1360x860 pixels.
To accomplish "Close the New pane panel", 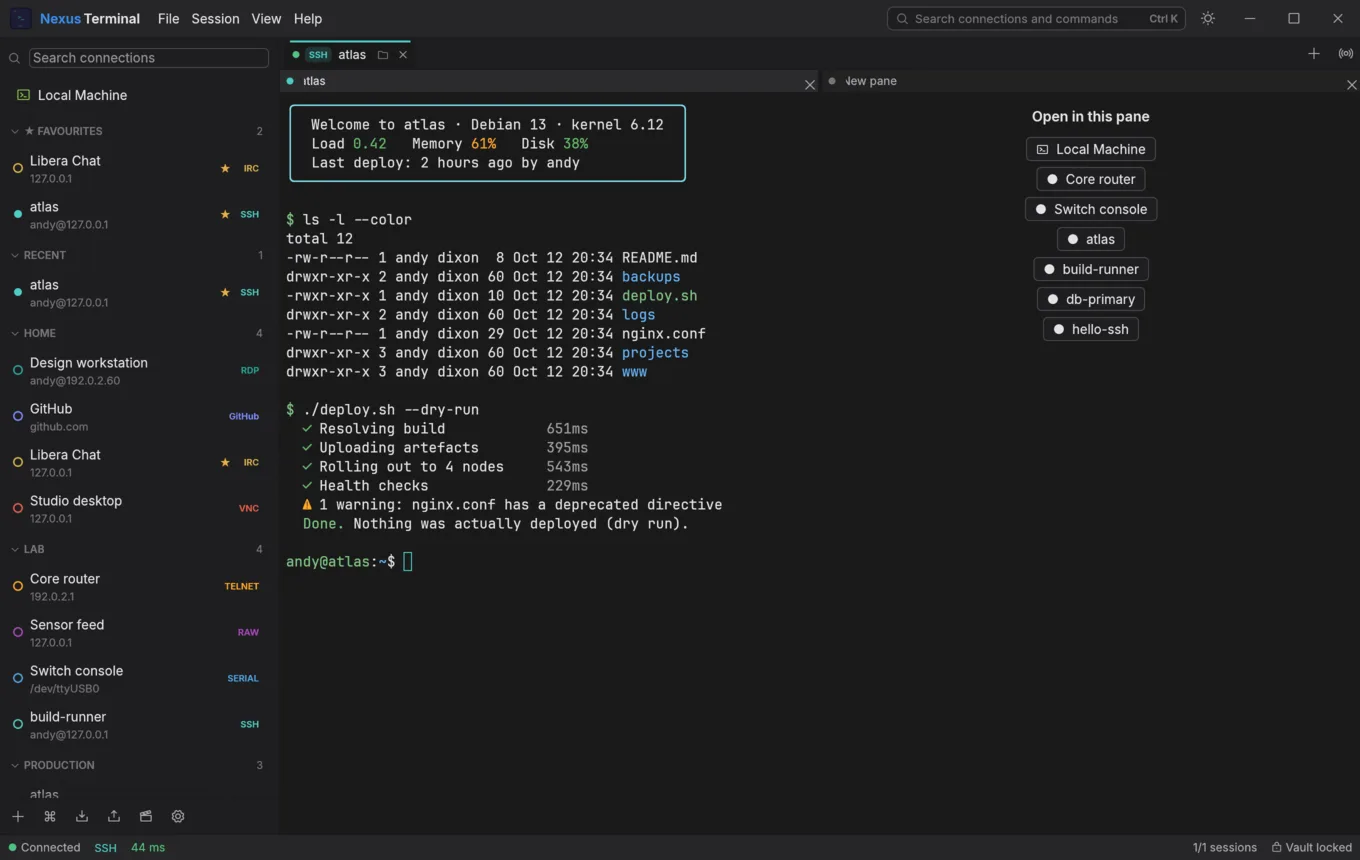I will tap(1352, 85).
